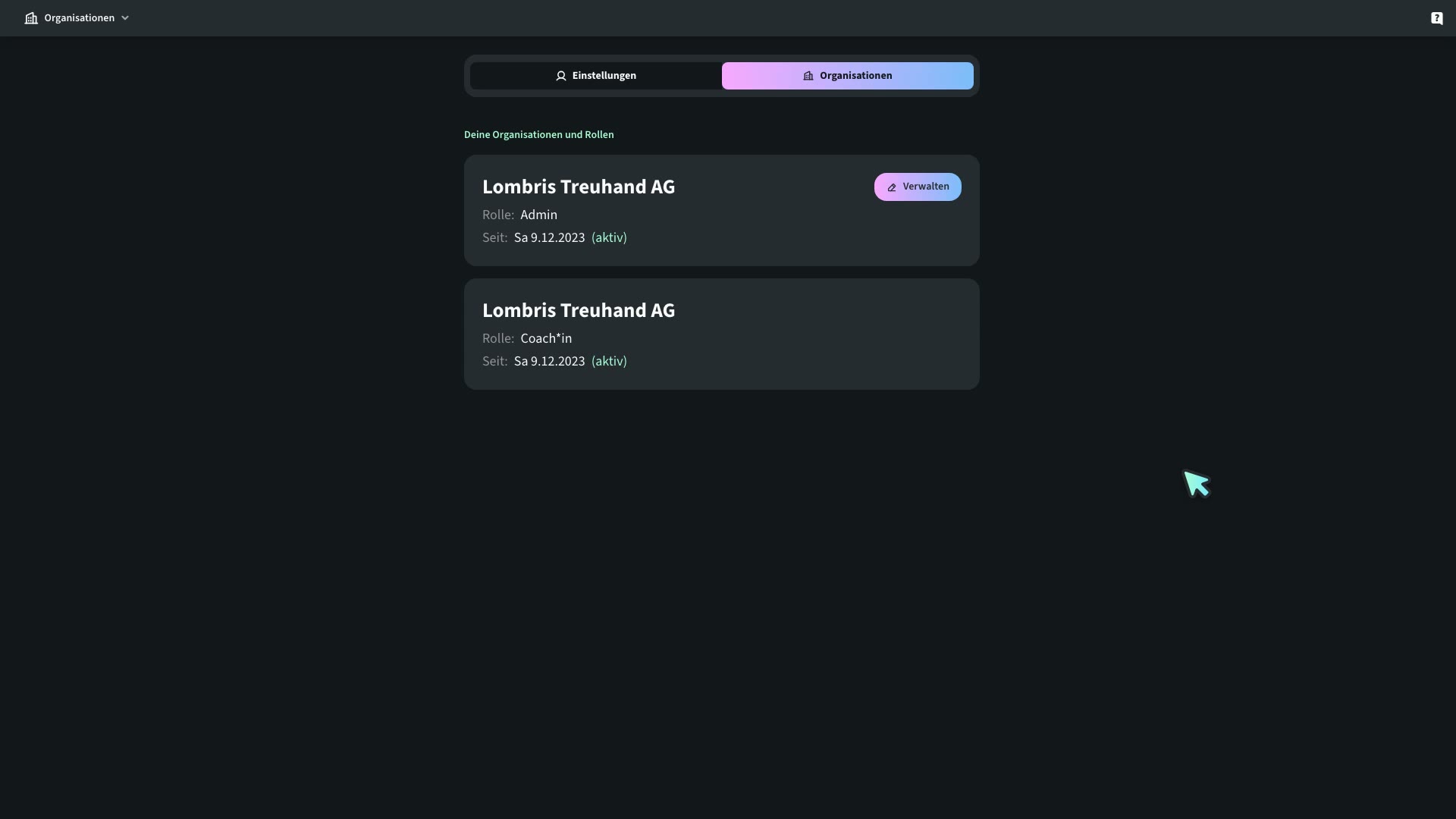Click the aktiv status on Coach*in card
This screenshot has height=819, width=1456.
[609, 362]
